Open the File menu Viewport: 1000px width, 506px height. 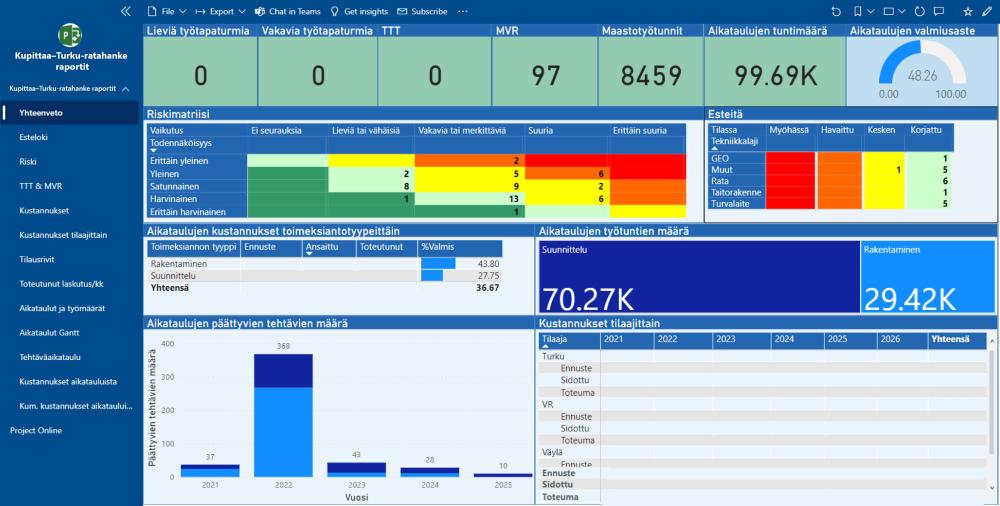click(167, 11)
